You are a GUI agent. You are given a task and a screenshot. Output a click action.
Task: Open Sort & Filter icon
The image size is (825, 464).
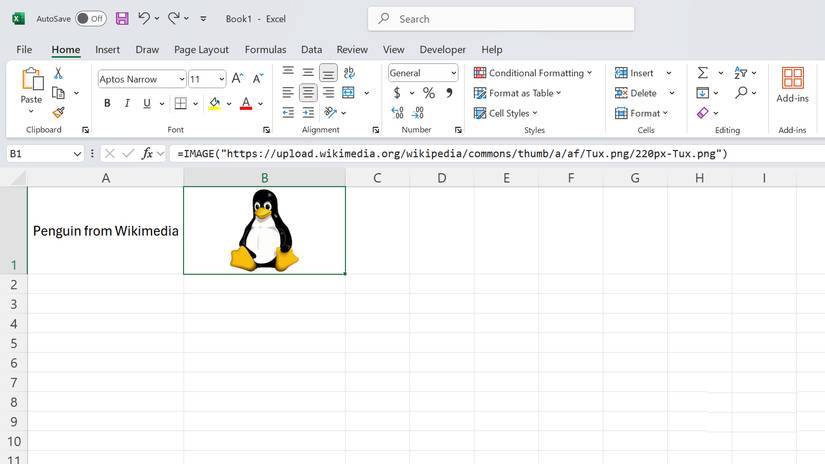pos(741,73)
